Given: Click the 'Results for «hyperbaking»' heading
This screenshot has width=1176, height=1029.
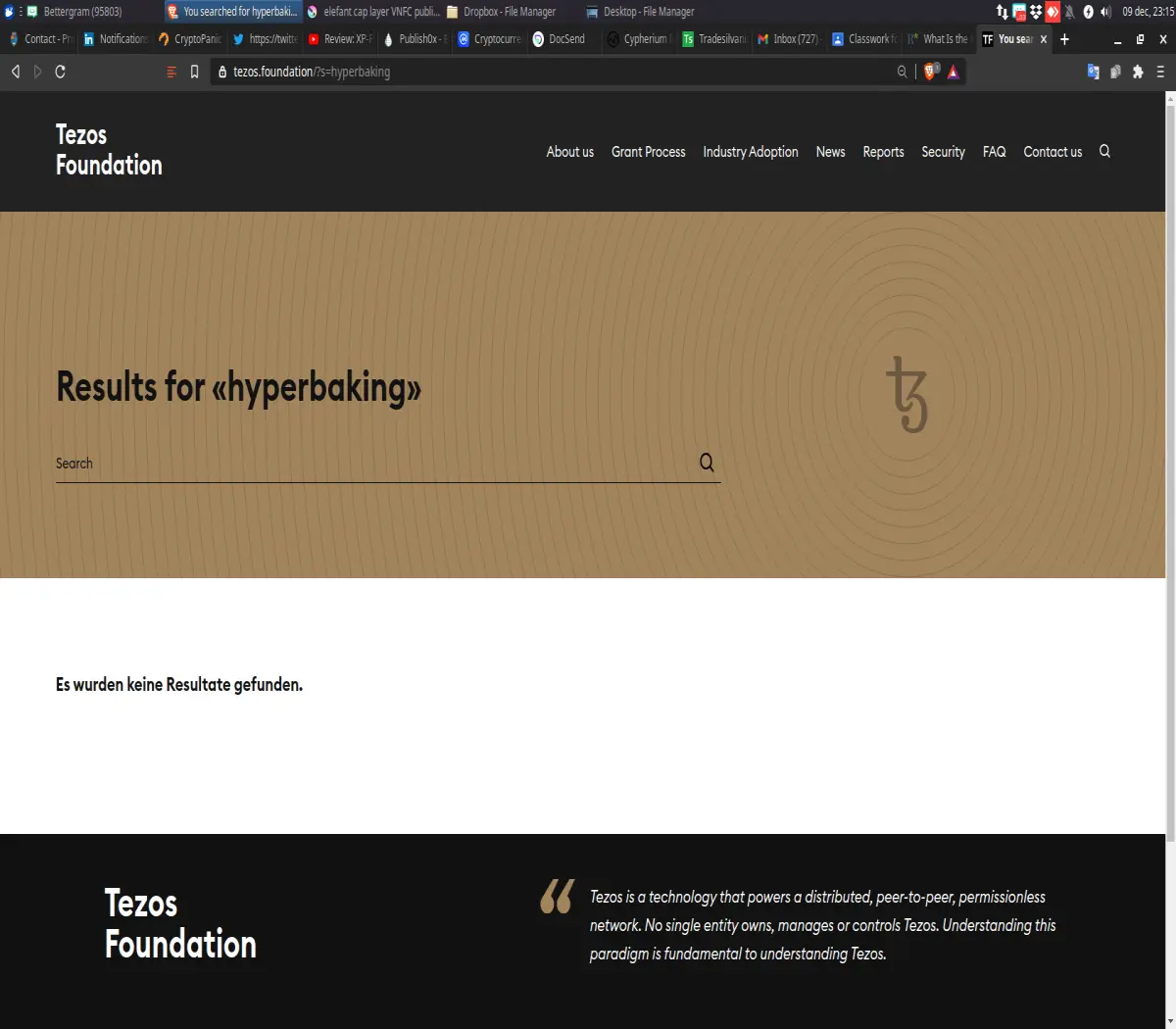Looking at the screenshot, I should [x=238, y=387].
